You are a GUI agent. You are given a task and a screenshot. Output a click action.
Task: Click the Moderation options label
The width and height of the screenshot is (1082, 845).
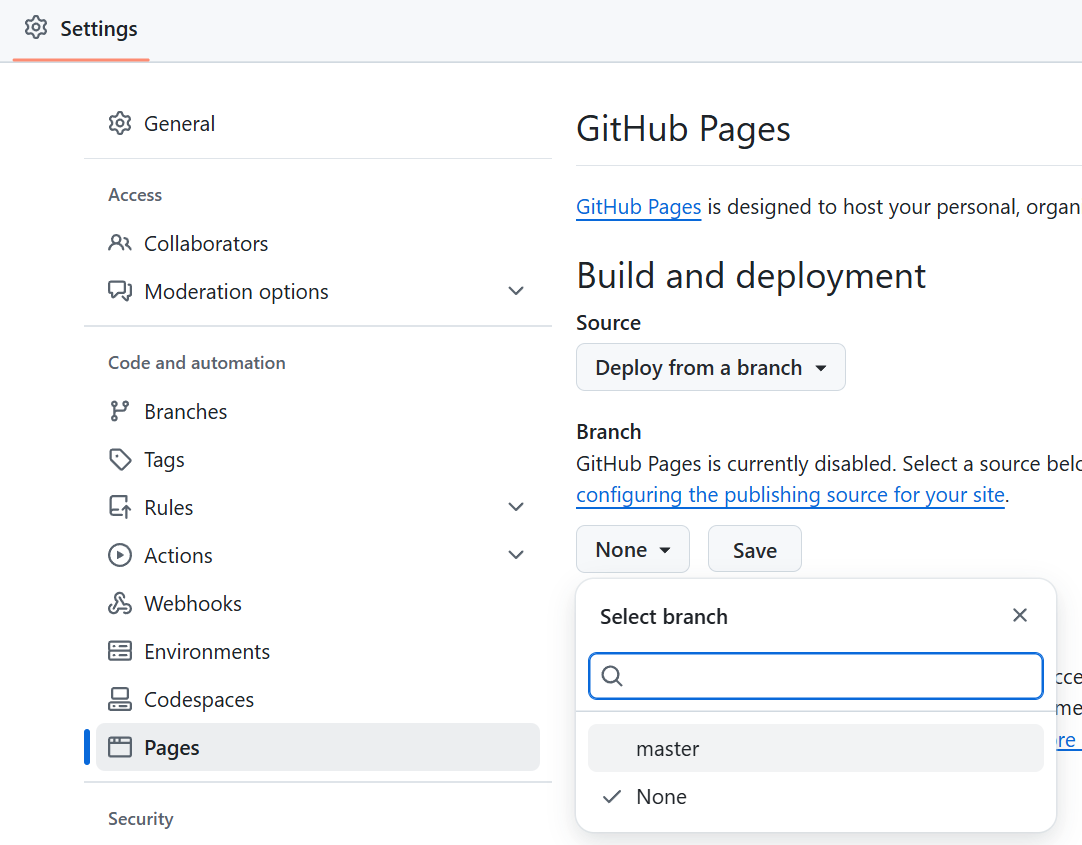(236, 292)
